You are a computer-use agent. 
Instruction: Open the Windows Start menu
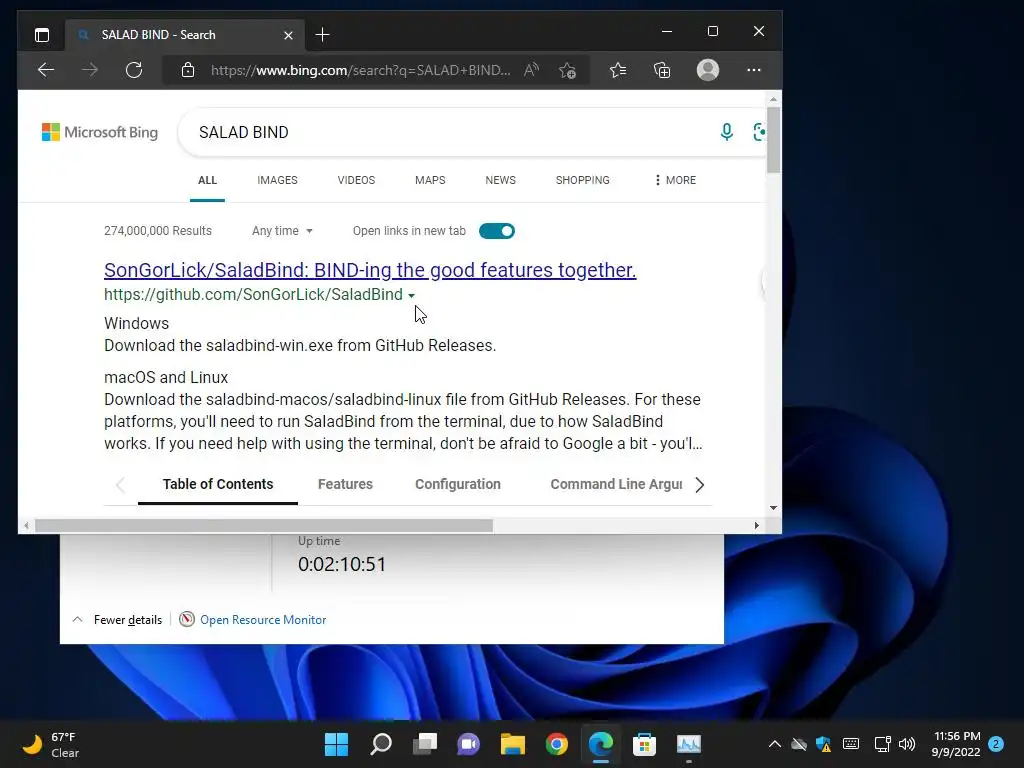click(x=336, y=744)
